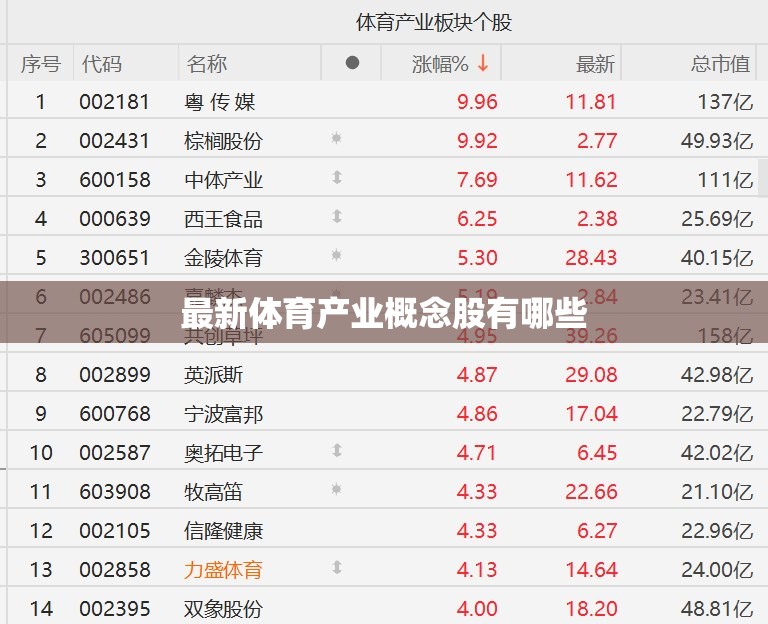Click the black dot column header

352,63
